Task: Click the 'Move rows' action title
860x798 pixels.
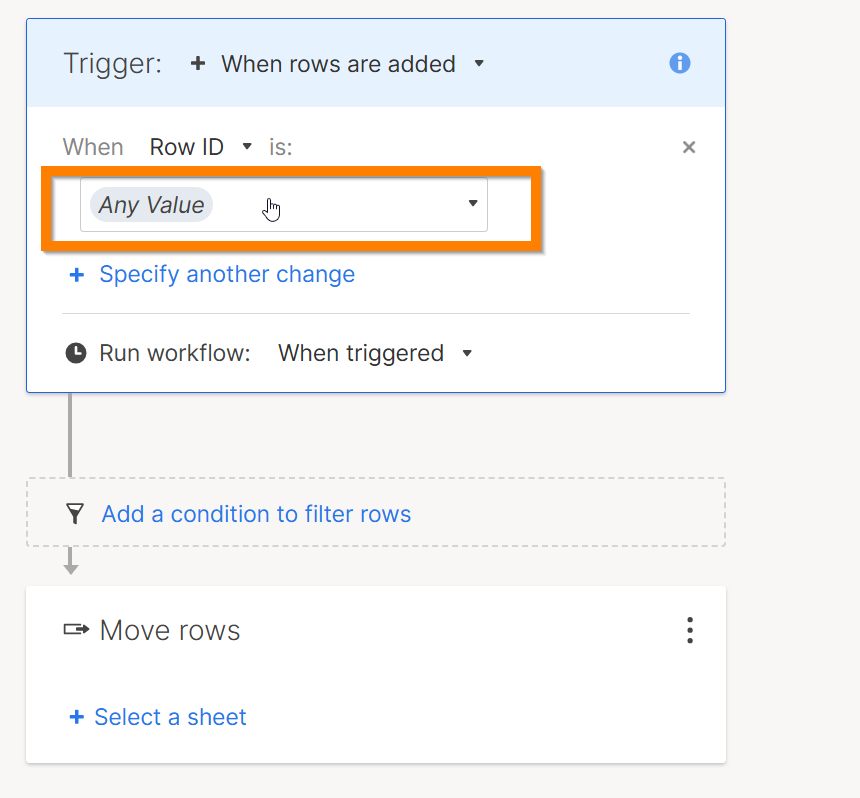Action: coord(170,630)
